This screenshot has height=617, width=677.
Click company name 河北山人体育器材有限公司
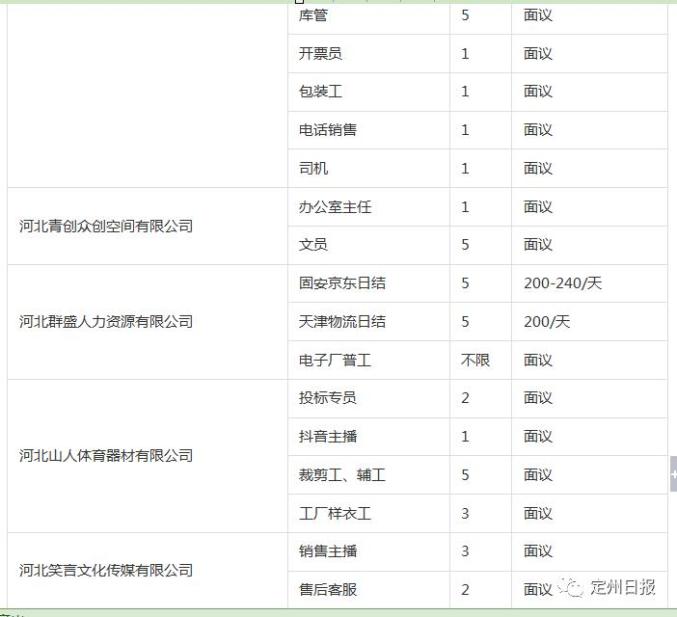coord(106,456)
